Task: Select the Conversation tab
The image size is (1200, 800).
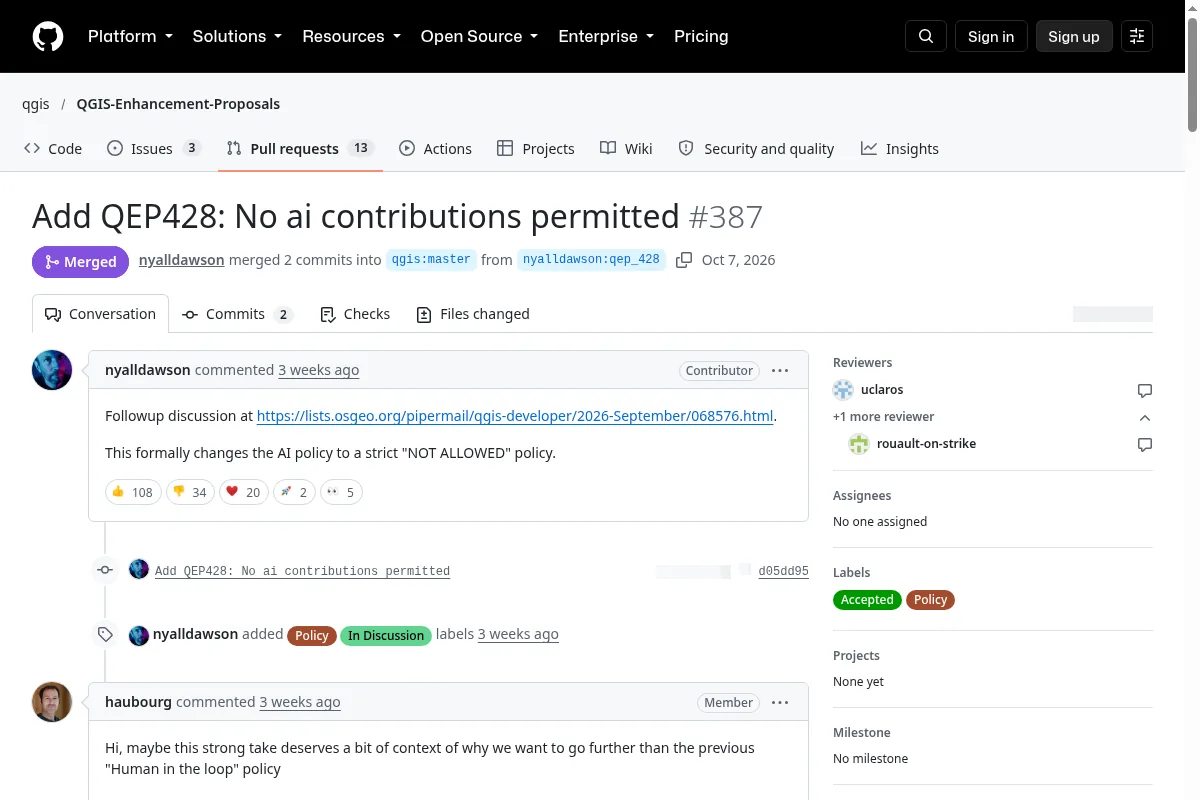Action: coord(100,314)
